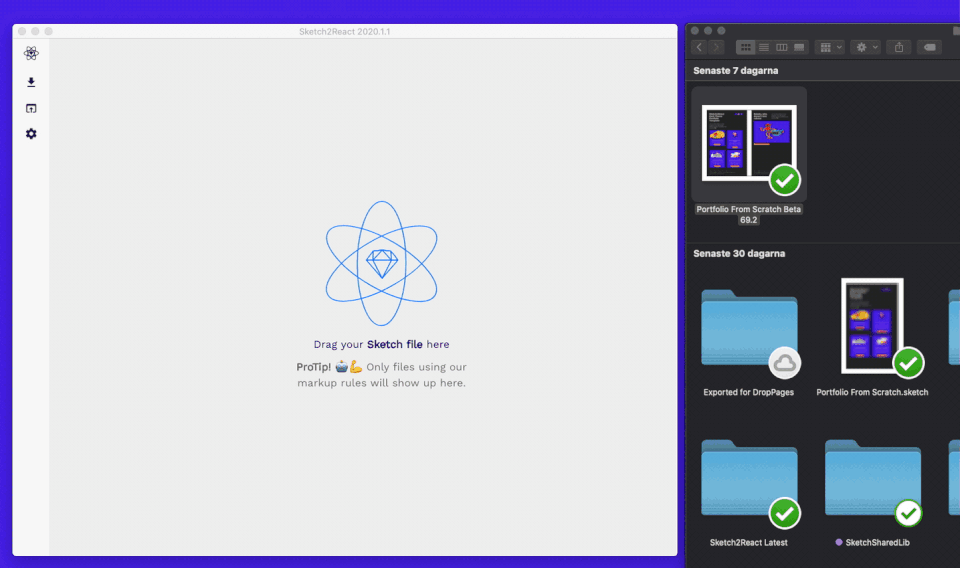Go back in the Finder window
The width and height of the screenshot is (960, 568).
[699, 47]
